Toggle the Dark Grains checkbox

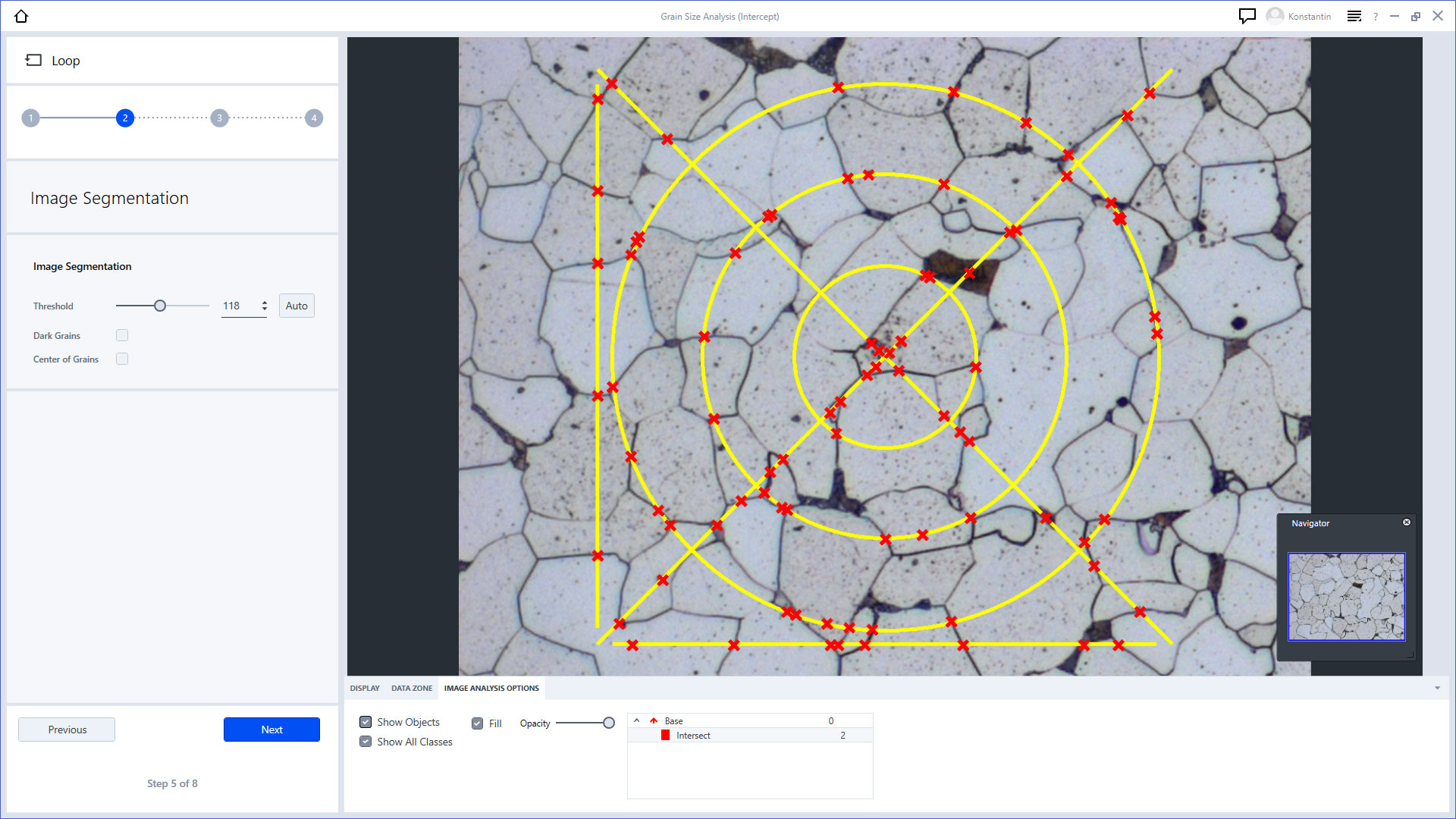[x=122, y=335]
